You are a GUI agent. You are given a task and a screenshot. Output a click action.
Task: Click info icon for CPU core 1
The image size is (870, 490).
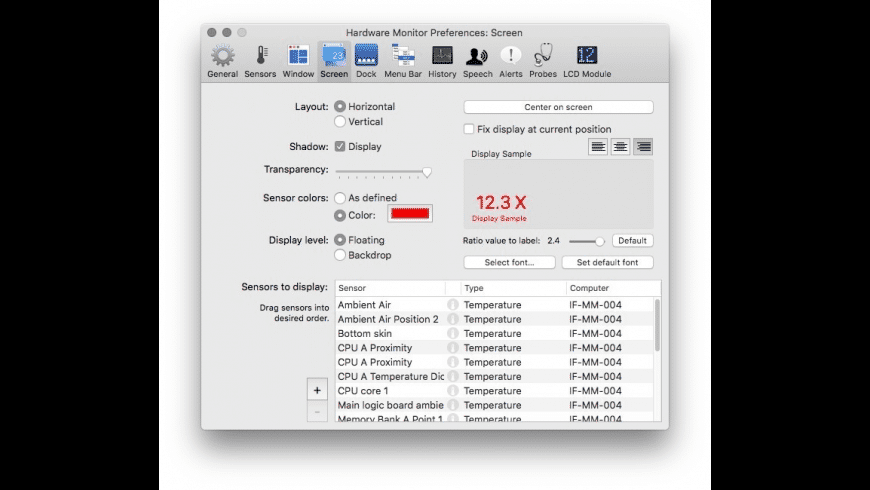(x=453, y=391)
